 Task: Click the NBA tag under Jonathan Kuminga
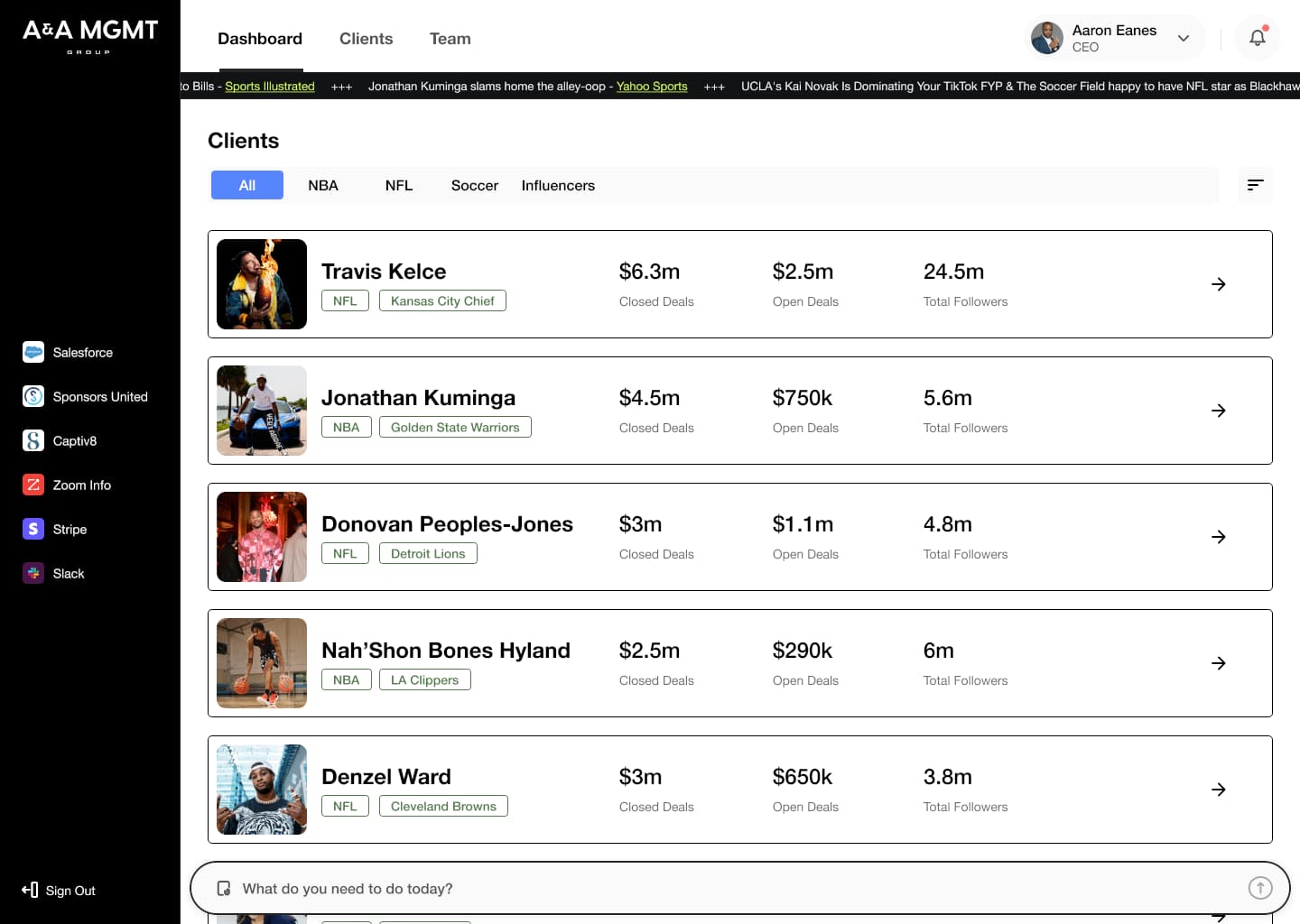pos(347,427)
